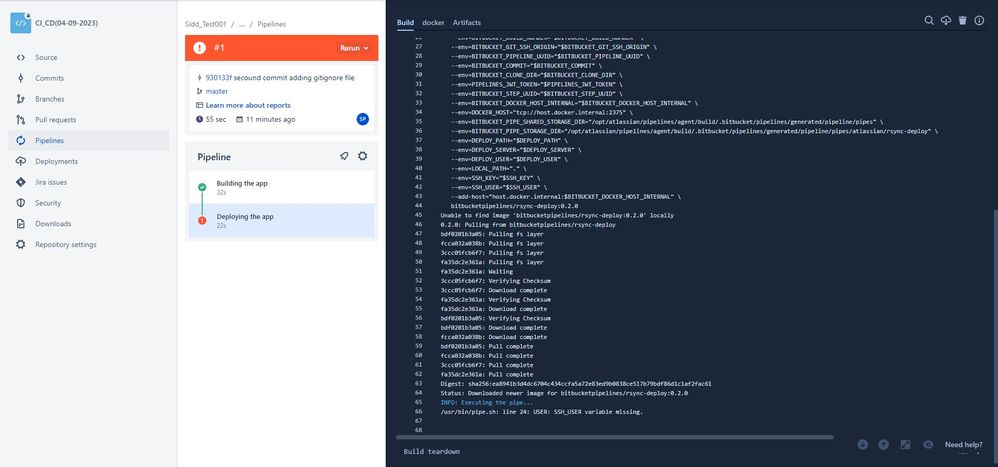Image resolution: width=998 pixels, height=467 pixels.
Task: Click the 'Status: Downloaded newer image' line
Action: (x=564, y=393)
